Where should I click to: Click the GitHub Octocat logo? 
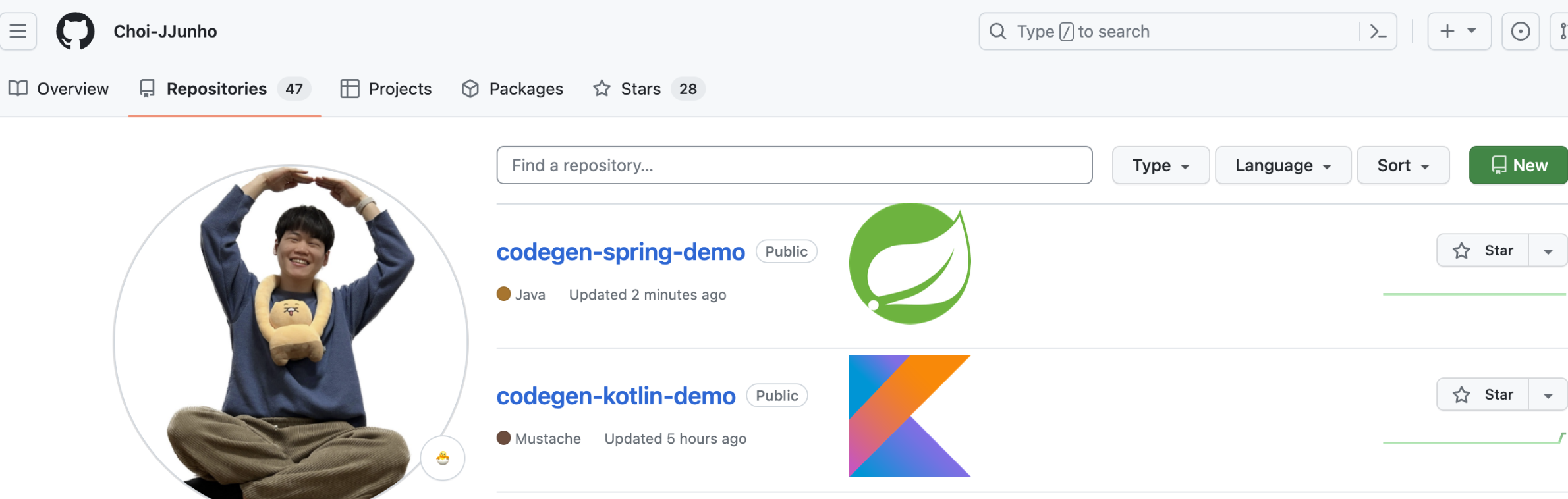[75, 31]
